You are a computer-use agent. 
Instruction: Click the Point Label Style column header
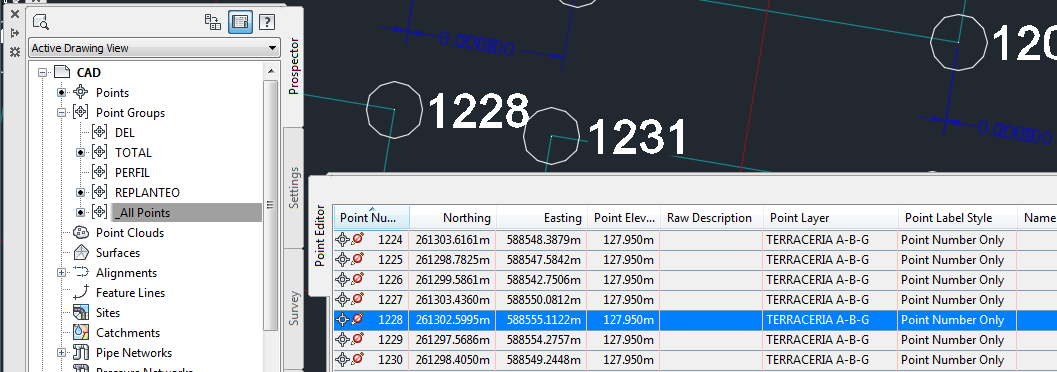(x=957, y=218)
